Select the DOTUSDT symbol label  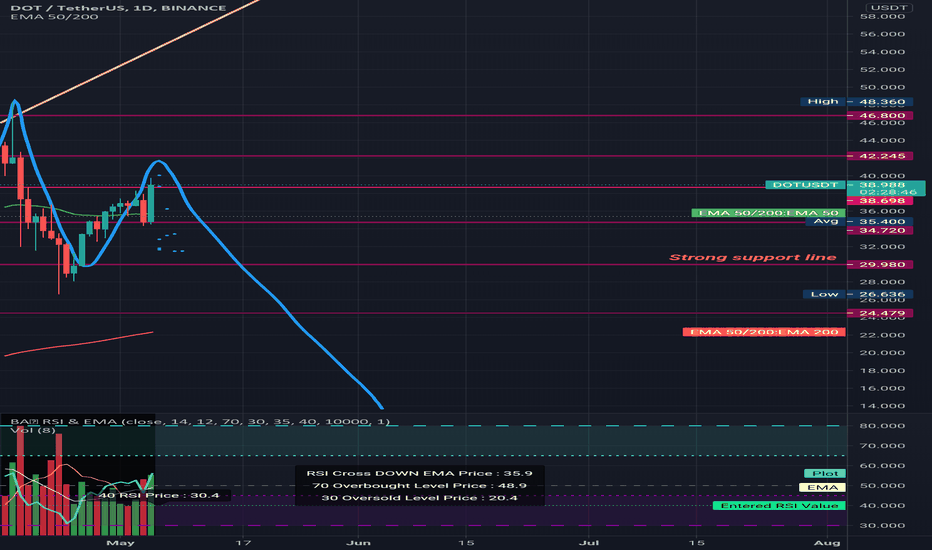point(805,185)
